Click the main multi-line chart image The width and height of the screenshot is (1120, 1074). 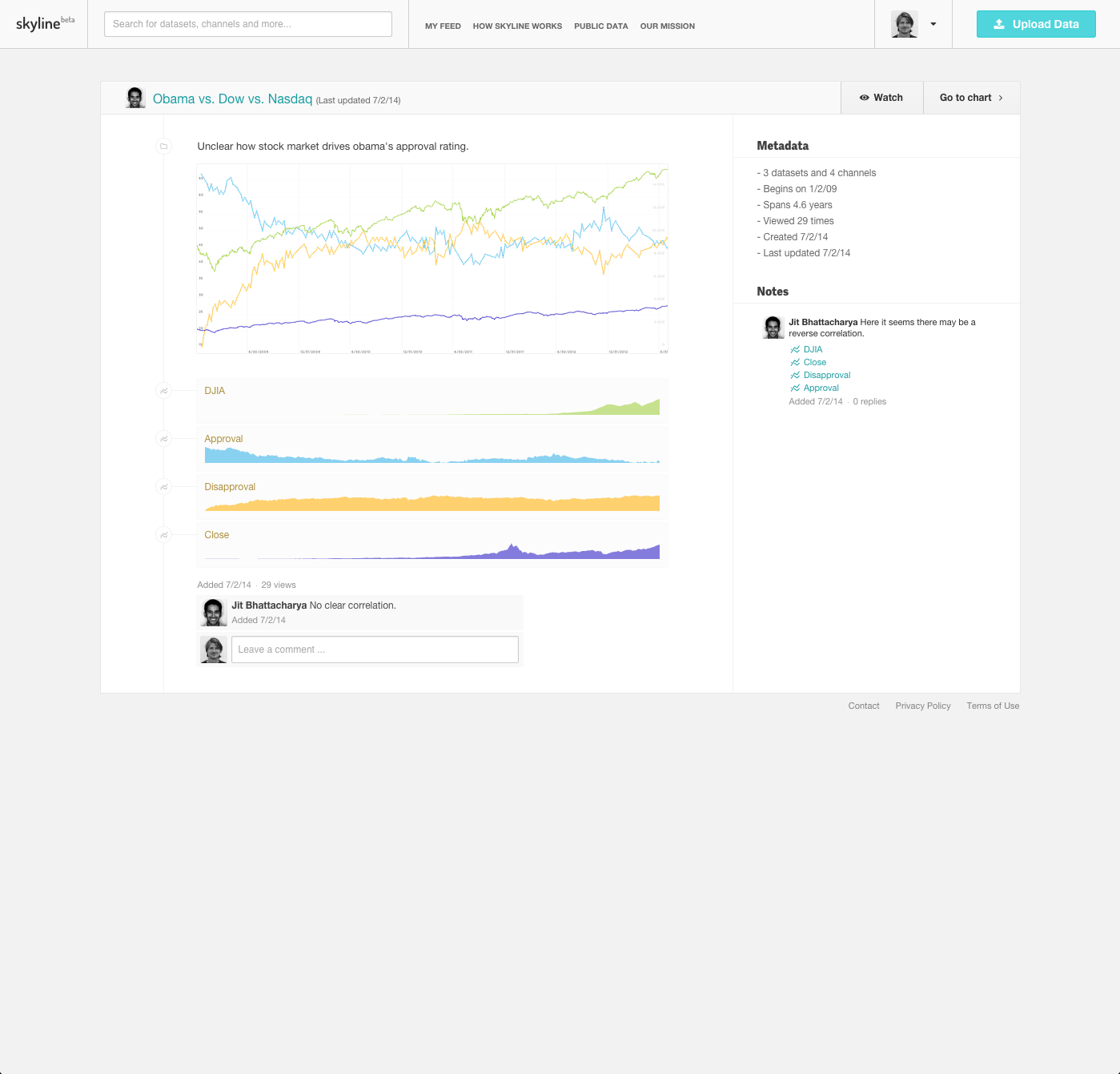point(432,259)
